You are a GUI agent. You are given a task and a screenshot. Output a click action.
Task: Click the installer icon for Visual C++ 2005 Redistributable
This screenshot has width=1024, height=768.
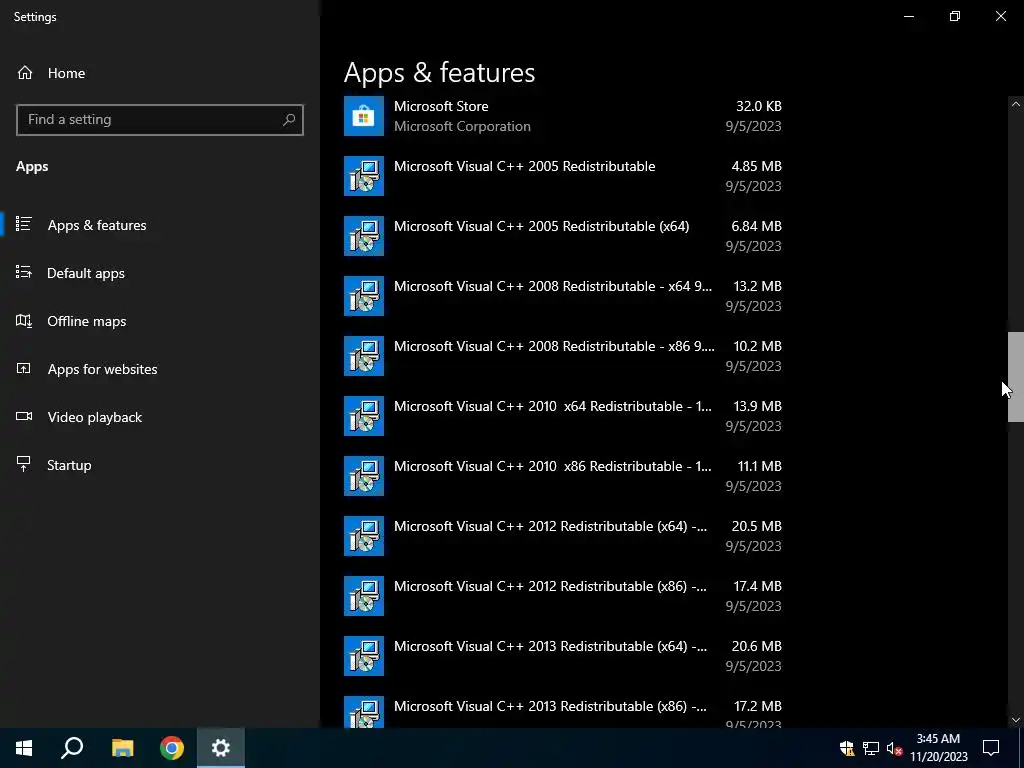[364, 176]
